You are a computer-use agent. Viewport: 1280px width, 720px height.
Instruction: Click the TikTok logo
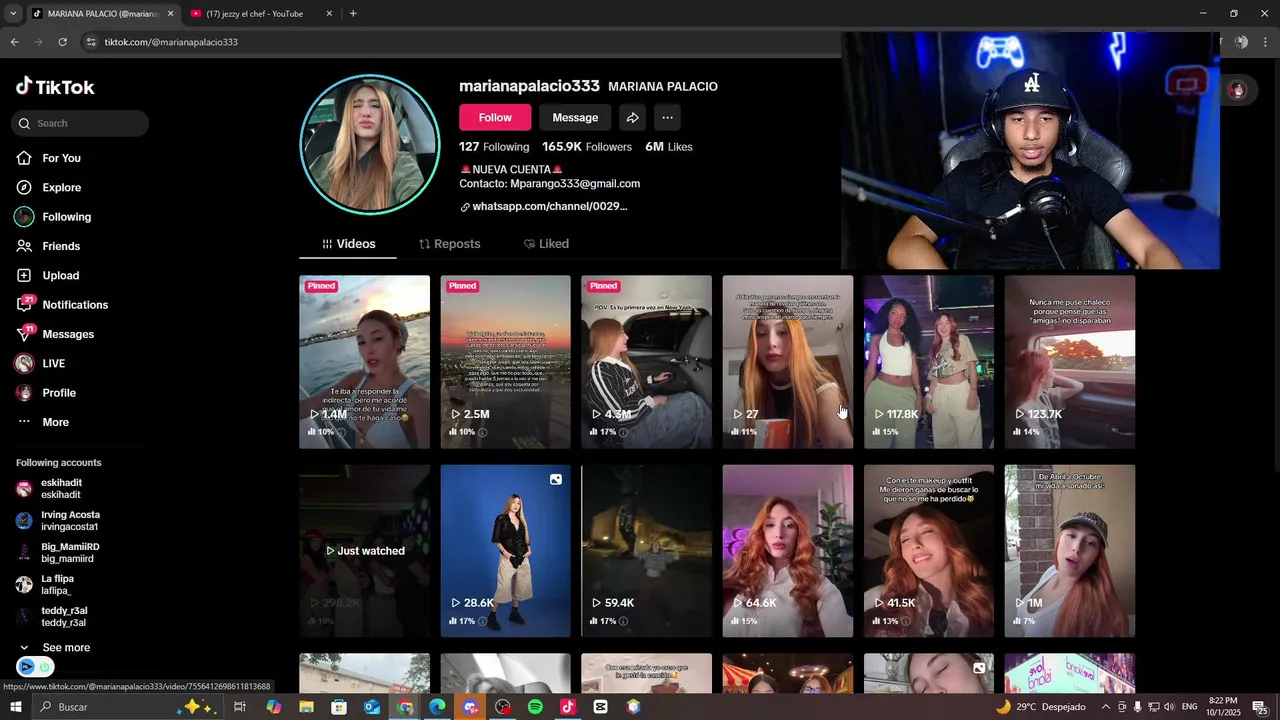(55, 87)
